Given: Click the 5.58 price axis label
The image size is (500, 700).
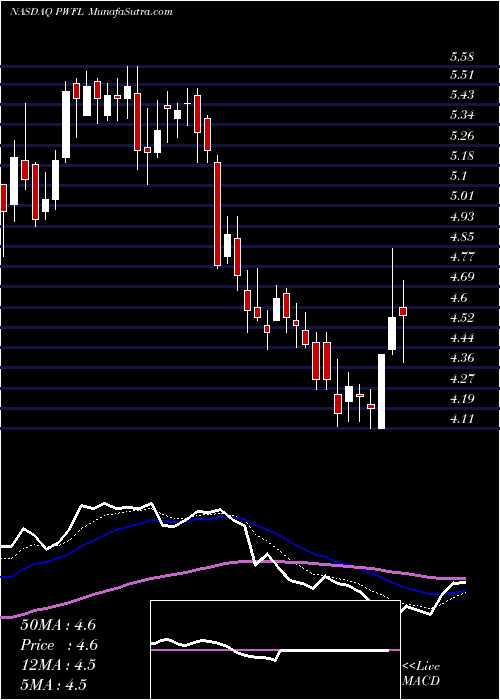Looking at the screenshot, I should tap(462, 57).
